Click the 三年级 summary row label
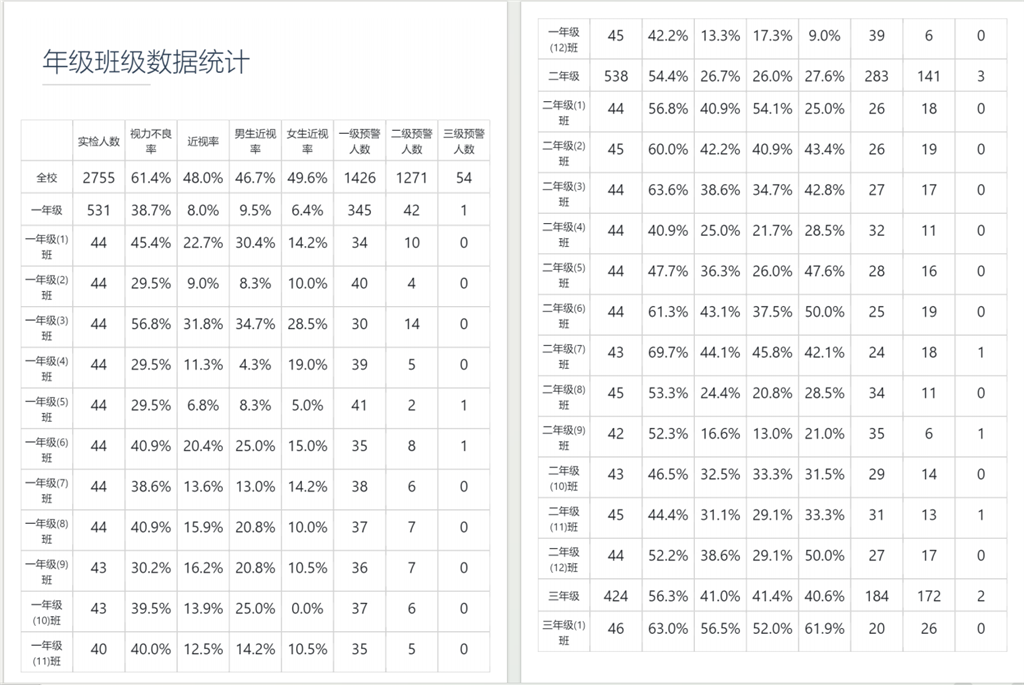 pos(564,596)
